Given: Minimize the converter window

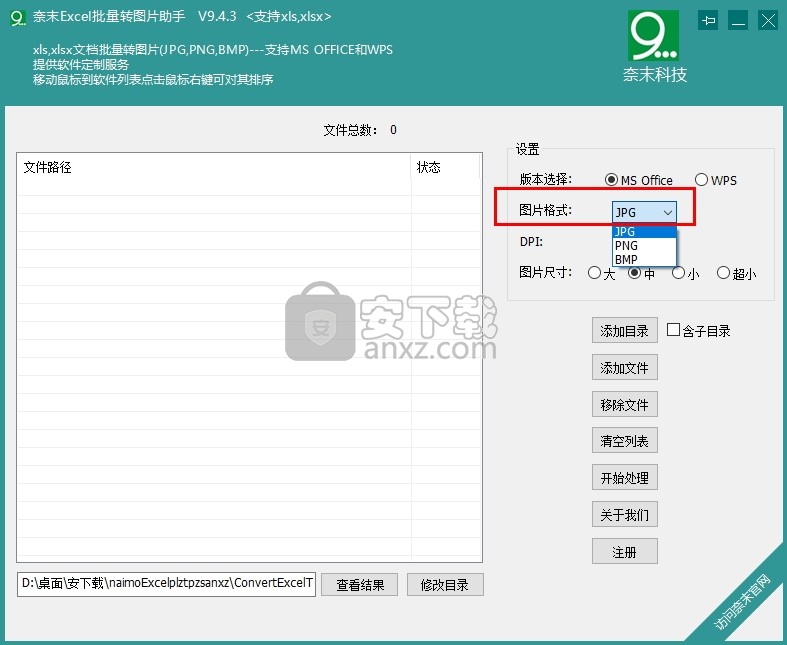Looking at the screenshot, I should click(x=738, y=21).
